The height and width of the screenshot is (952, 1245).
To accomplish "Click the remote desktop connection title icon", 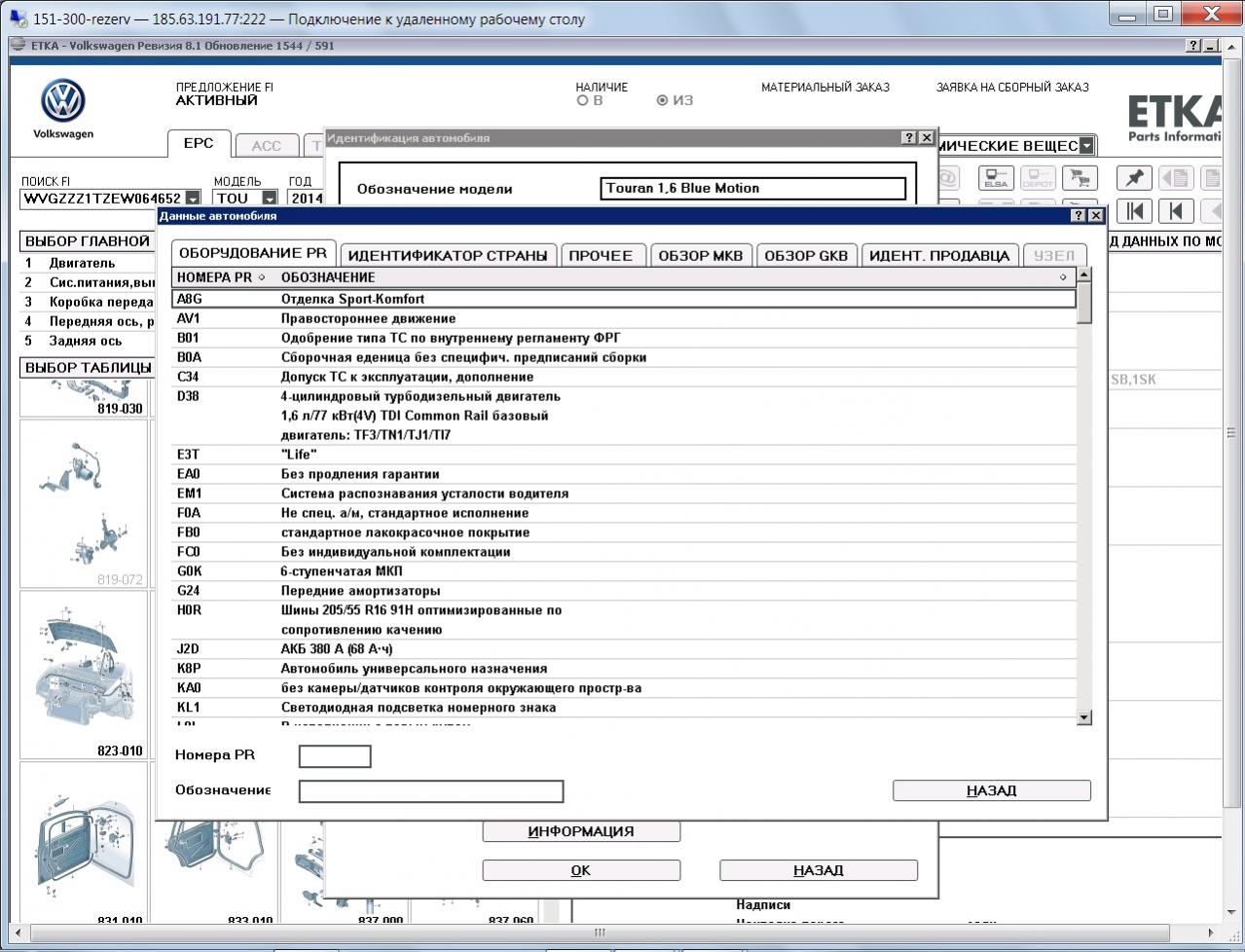I will pyautogui.click(x=18, y=18).
